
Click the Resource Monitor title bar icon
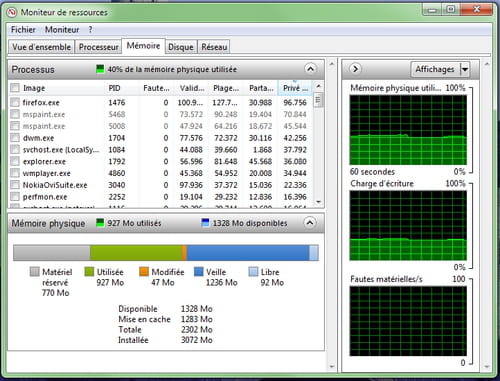[12, 13]
